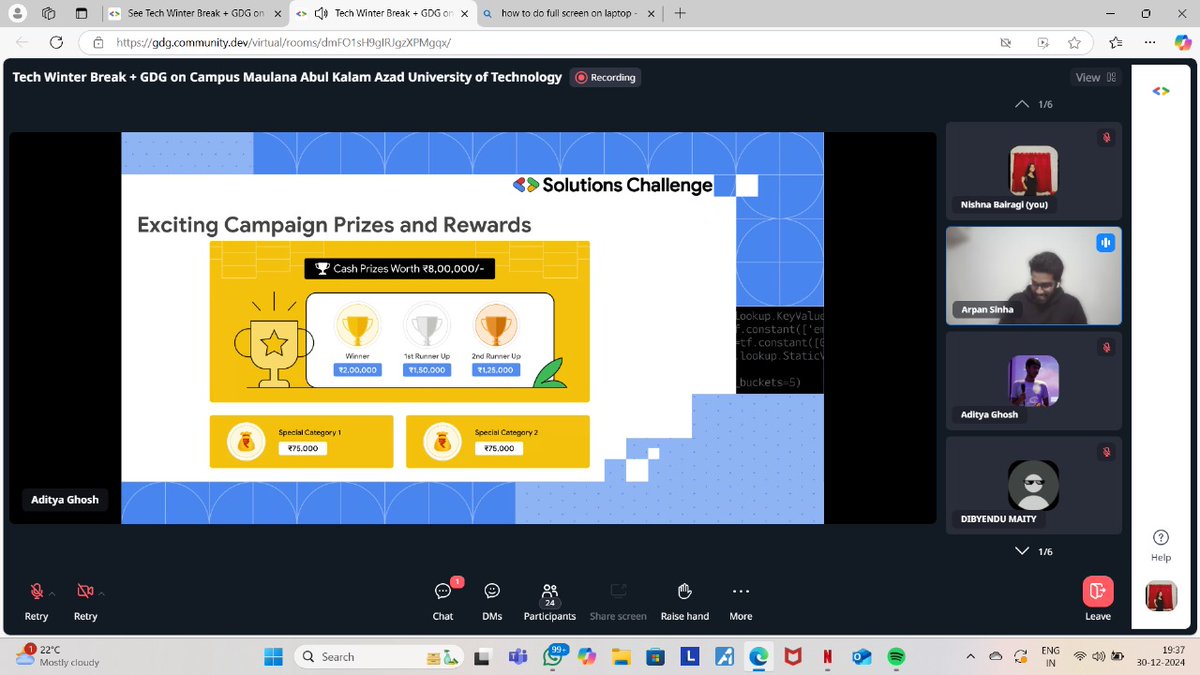Show hidden system tray icons
The height and width of the screenshot is (675, 1200).
[968, 656]
